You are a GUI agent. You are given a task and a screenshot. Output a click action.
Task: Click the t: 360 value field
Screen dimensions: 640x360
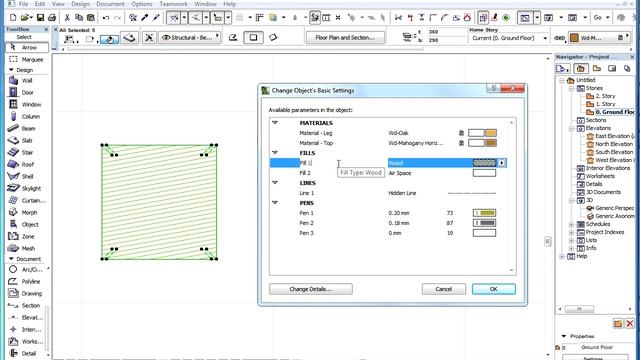point(446,32)
